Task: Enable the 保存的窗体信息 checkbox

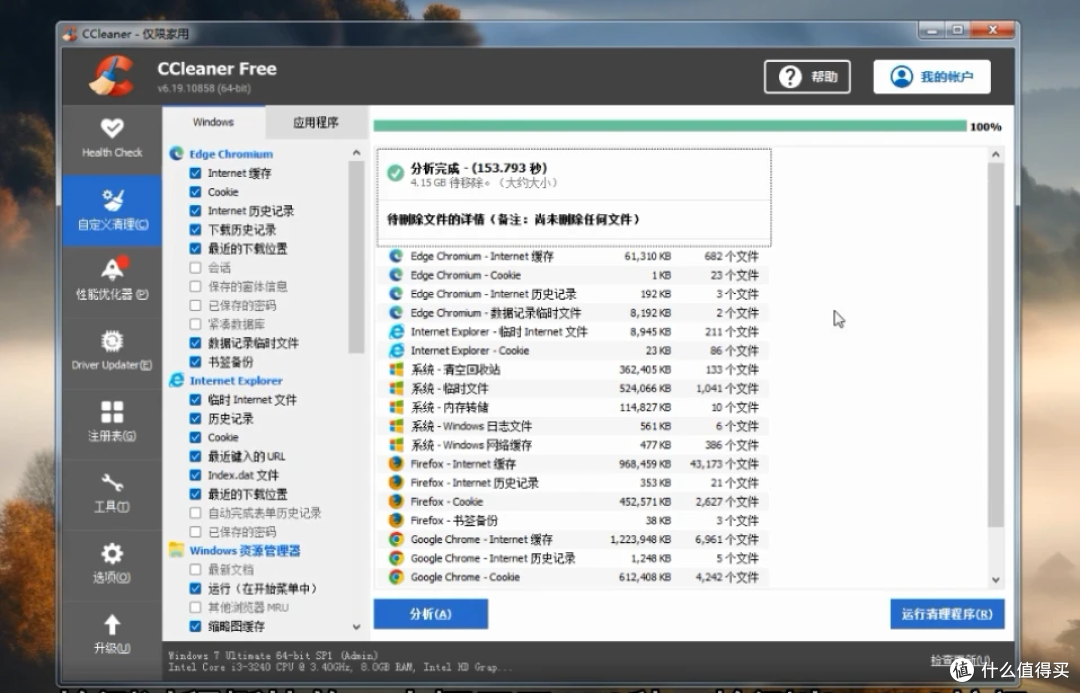Action: pyautogui.click(x=196, y=286)
